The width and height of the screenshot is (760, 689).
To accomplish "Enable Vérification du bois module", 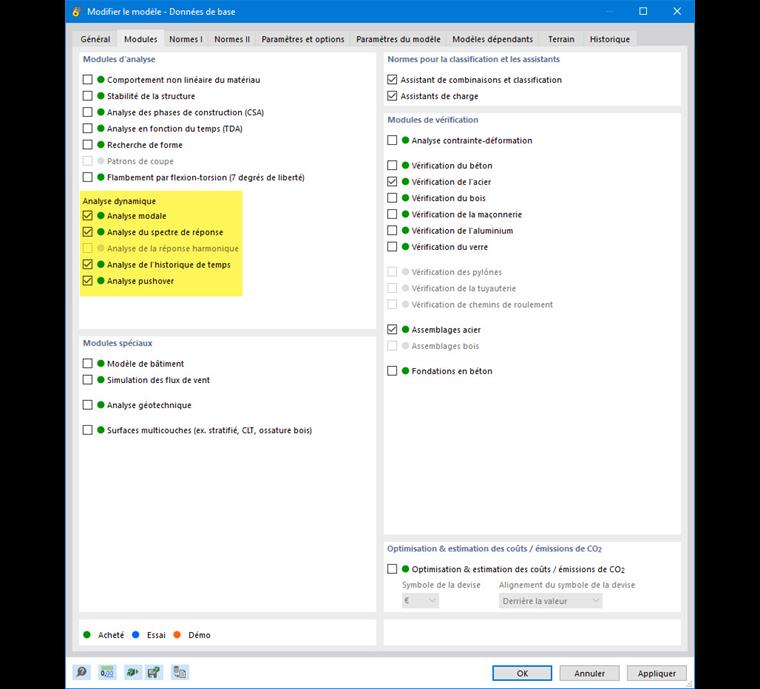I will pyautogui.click(x=392, y=198).
